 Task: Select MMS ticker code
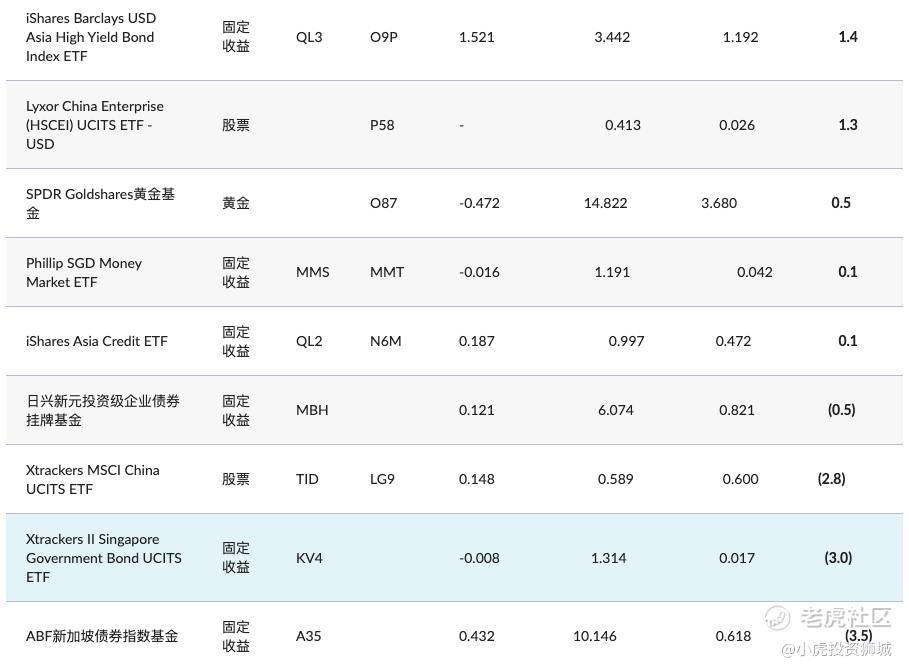pos(312,272)
